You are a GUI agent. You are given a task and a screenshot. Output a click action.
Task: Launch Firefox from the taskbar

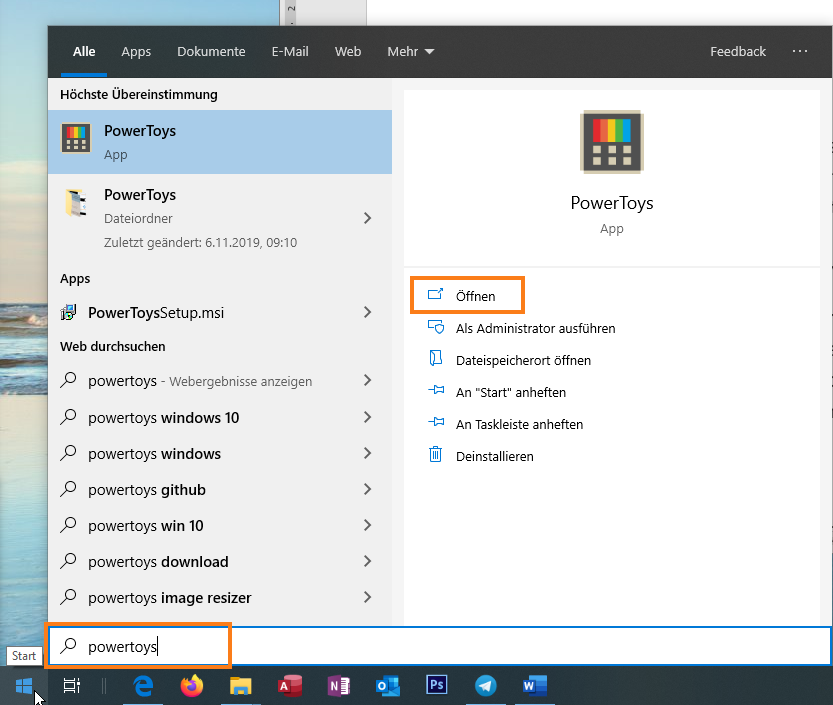pos(192,686)
